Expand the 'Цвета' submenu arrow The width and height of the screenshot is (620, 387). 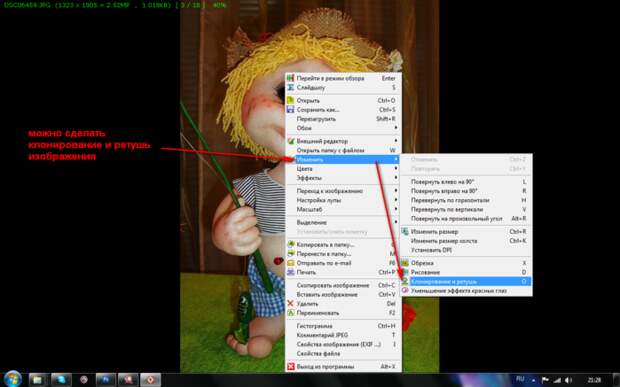pos(395,168)
